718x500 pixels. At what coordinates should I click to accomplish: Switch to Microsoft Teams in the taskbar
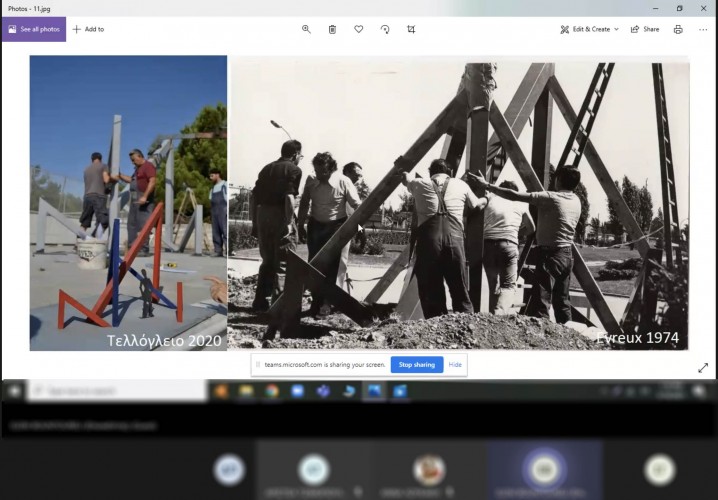point(323,391)
